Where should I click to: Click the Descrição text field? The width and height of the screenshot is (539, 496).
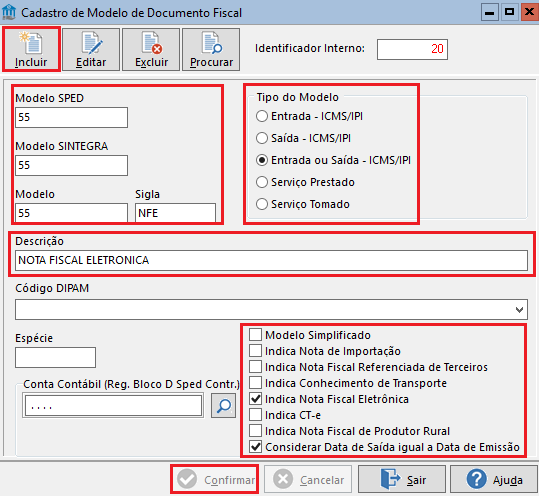[271, 260]
